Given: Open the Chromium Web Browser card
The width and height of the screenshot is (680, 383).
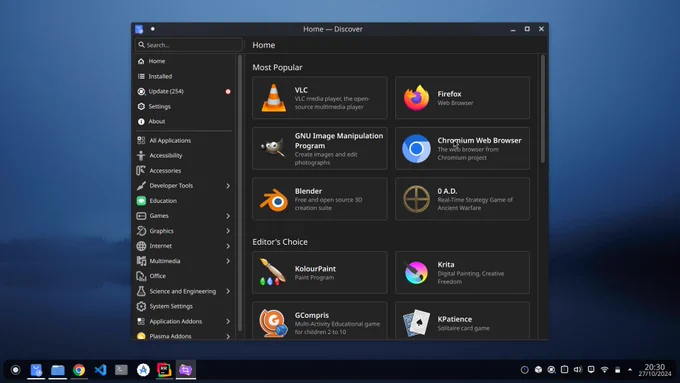Looking at the screenshot, I should [x=462, y=148].
